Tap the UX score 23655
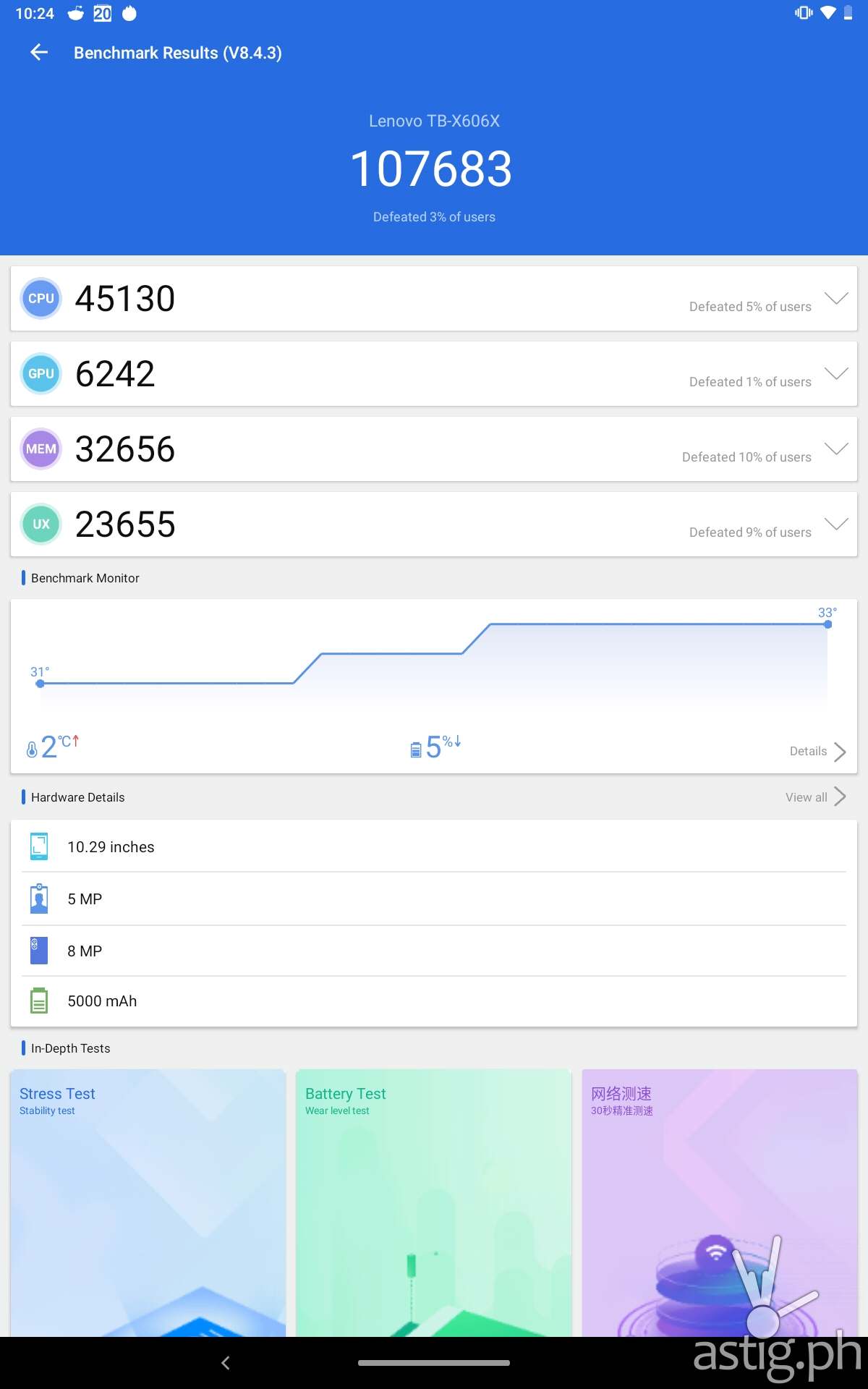 125,524
